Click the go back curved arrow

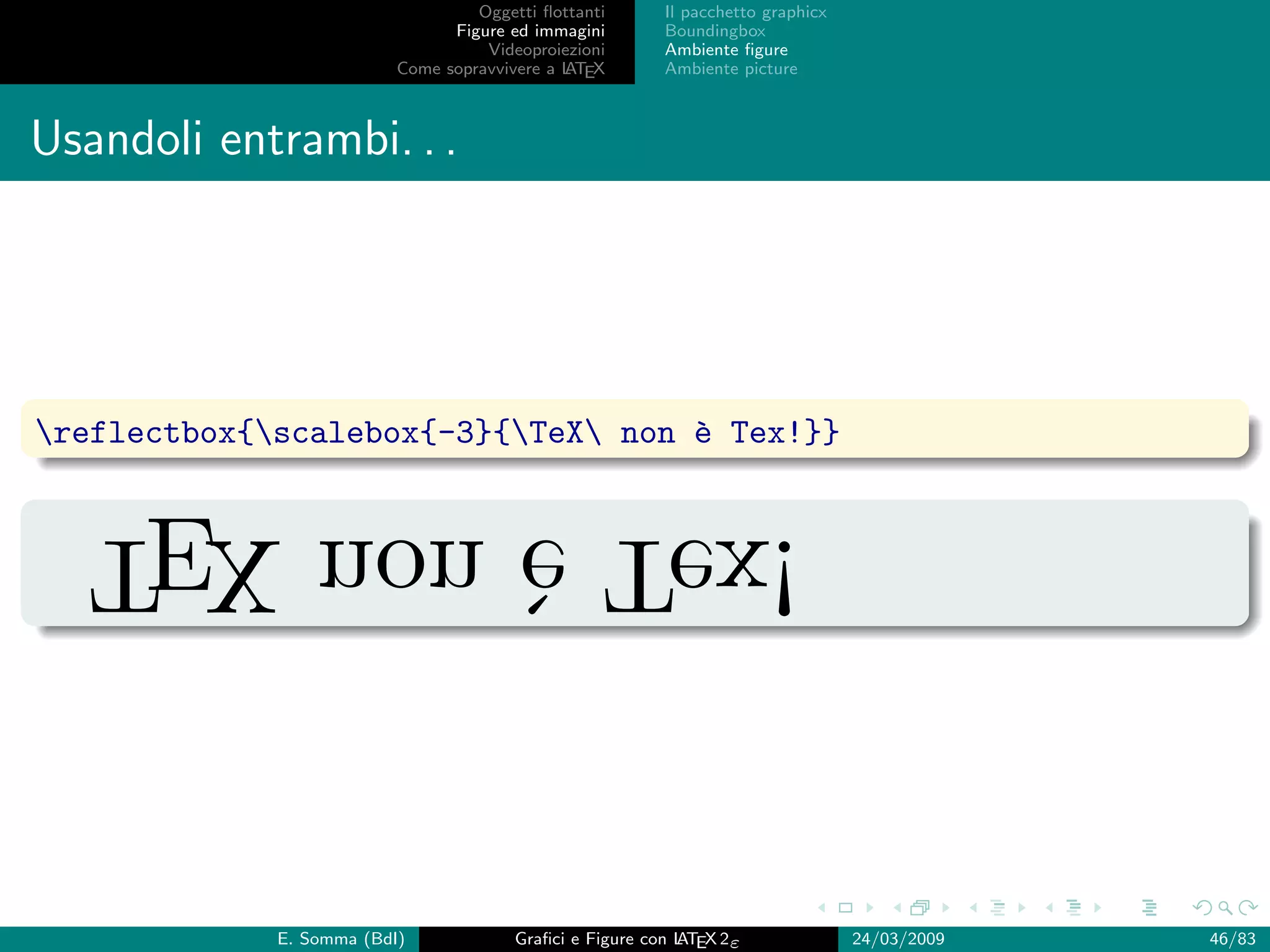coord(1202,907)
